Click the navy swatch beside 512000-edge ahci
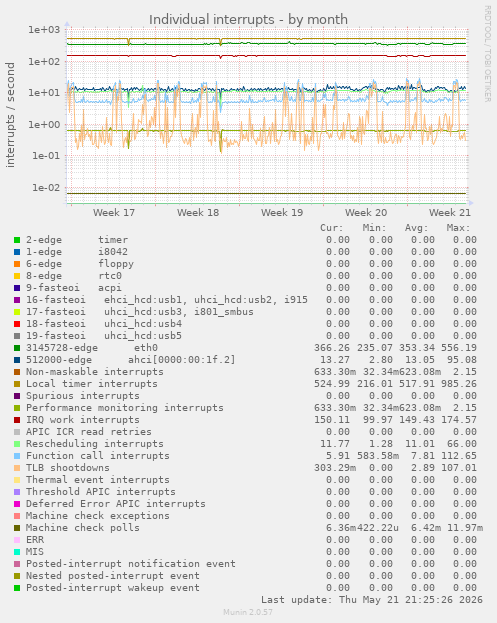The width and height of the screenshot is (497, 623). click(17, 360)
